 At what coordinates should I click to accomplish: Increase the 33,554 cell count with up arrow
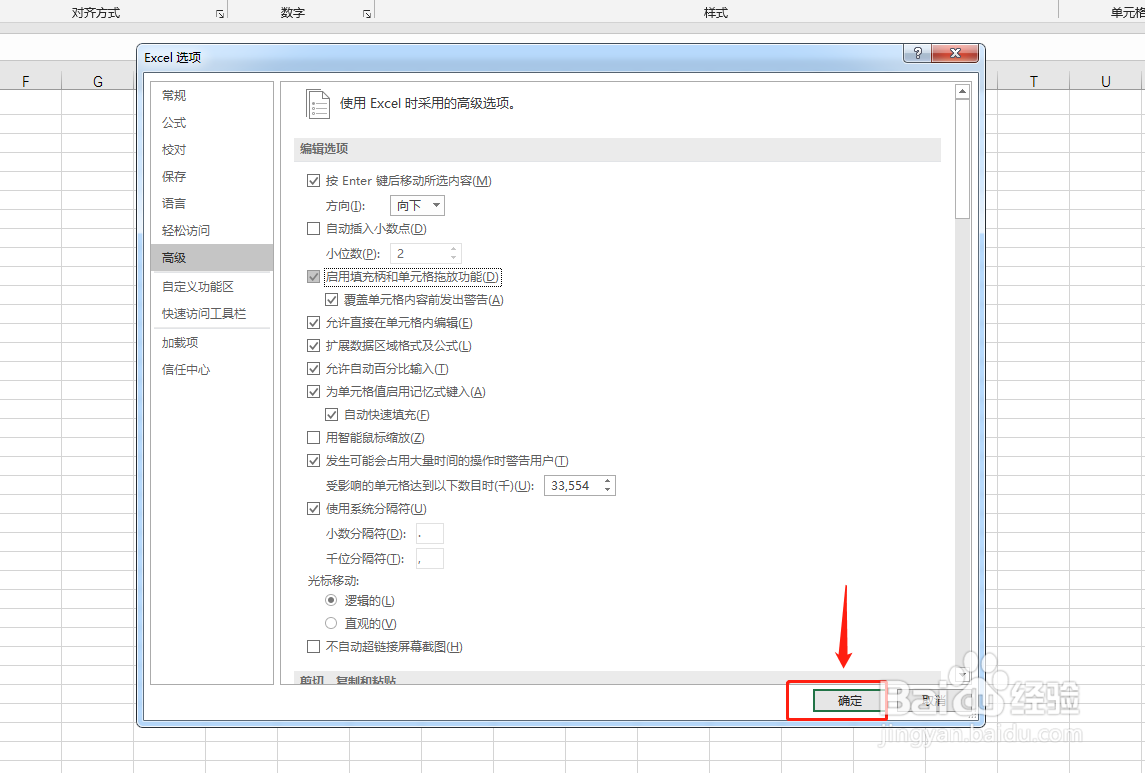(608, 481)
